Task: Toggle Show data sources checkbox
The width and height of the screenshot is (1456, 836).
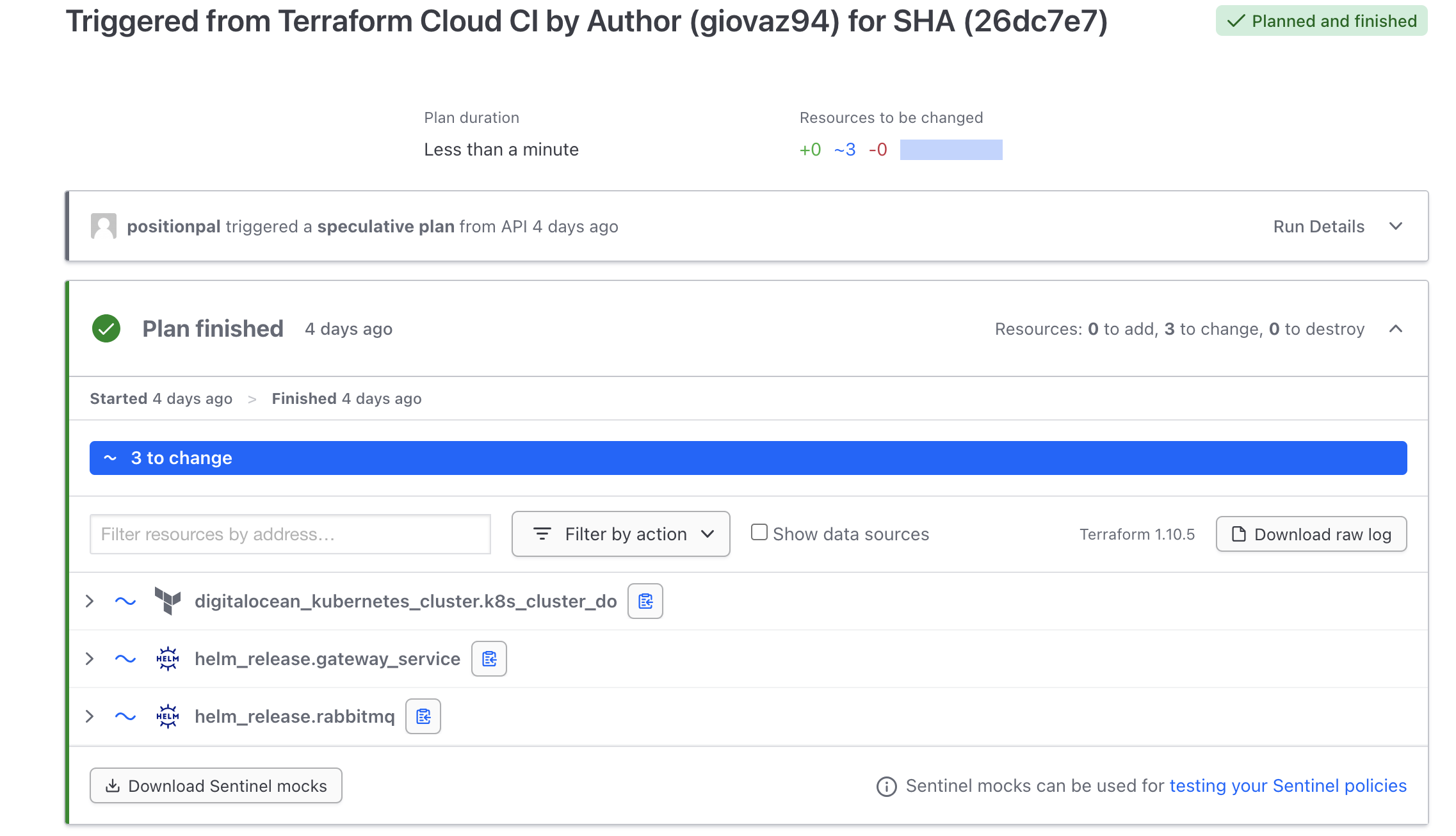Action: 759,533
